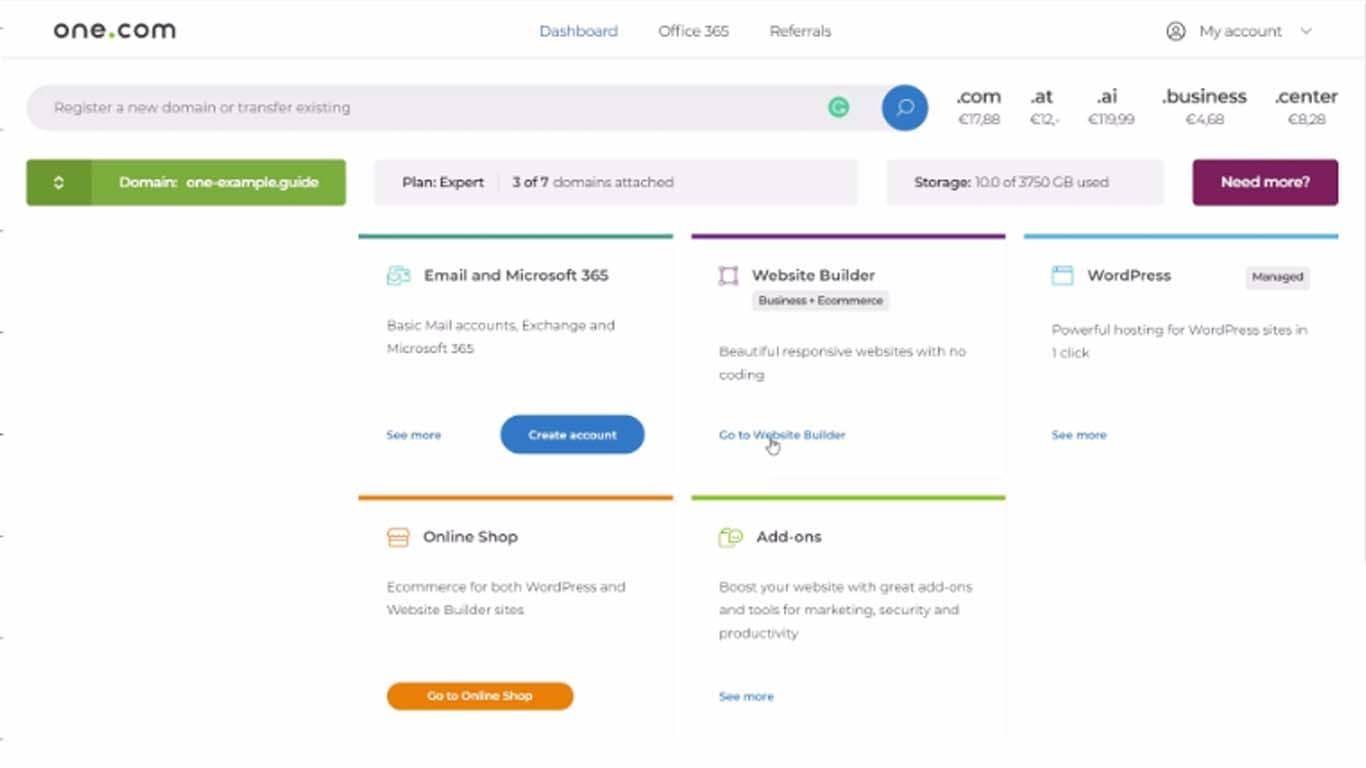Click the Email and Microsoft 365 title
Screen dimensions: 1366x768
pos(516,275)
